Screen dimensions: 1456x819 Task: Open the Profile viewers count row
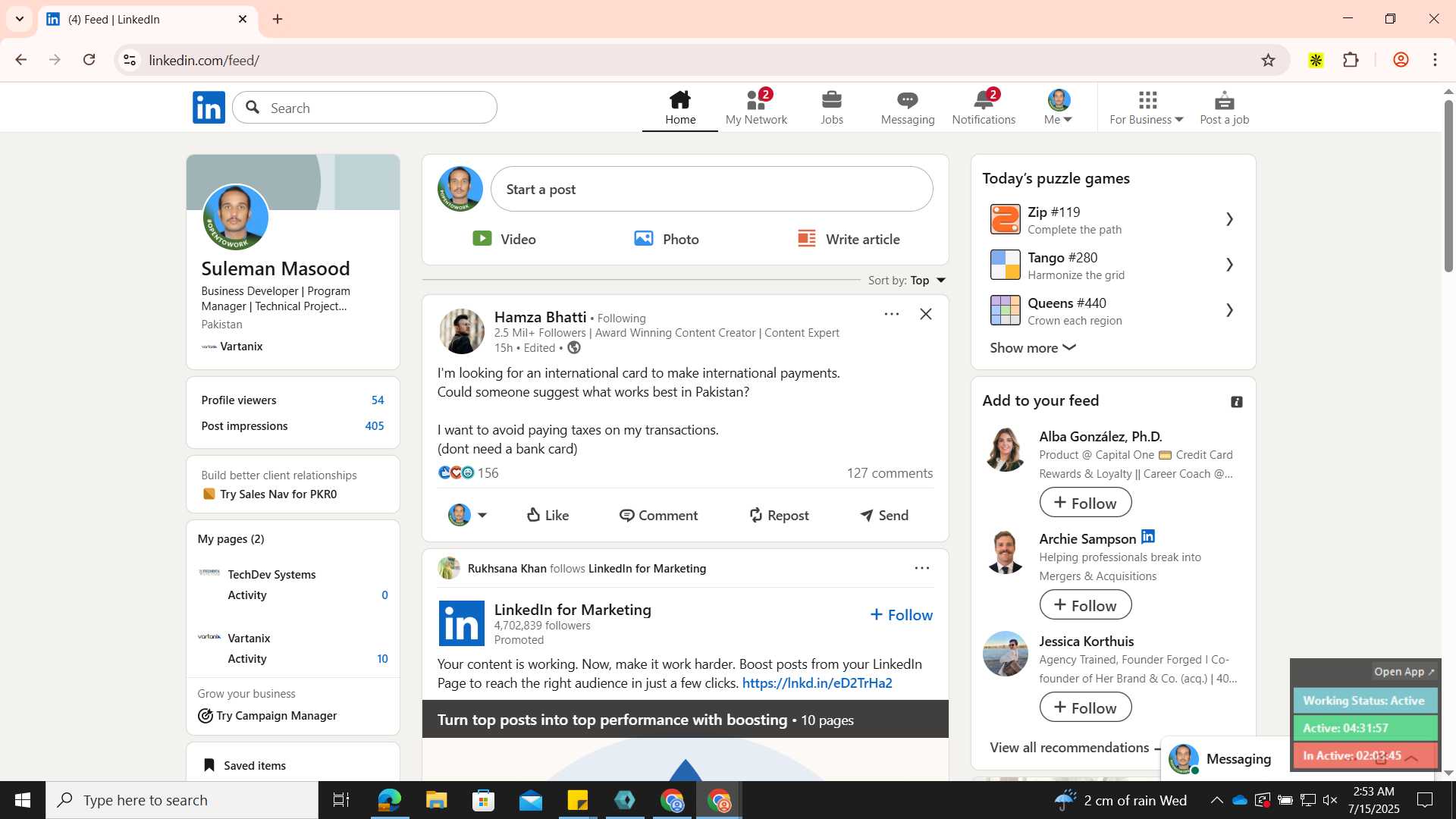tap(293, 400)
